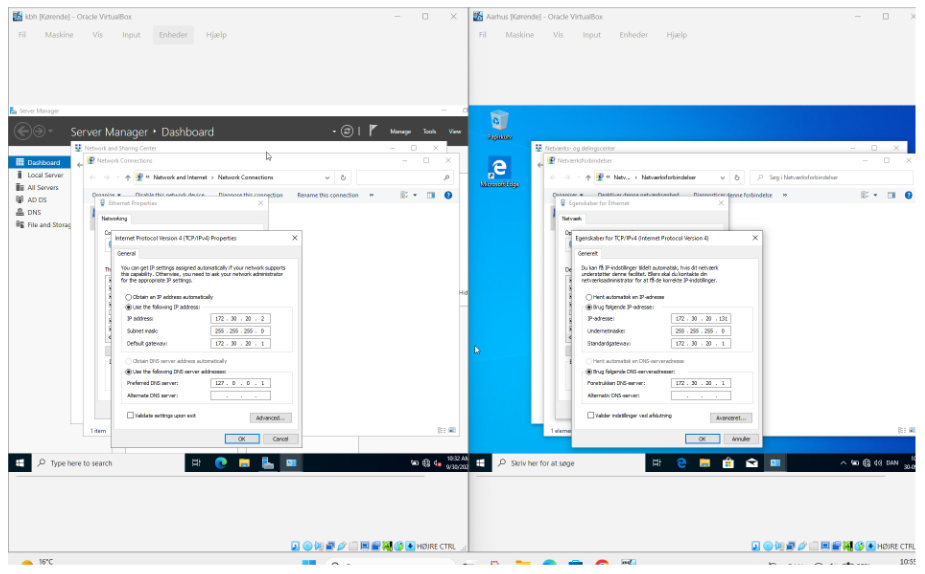Refresh the Netværksforbindelser address bar
Viewport: 925px width, 574px height.
click(x=736, y=177)
